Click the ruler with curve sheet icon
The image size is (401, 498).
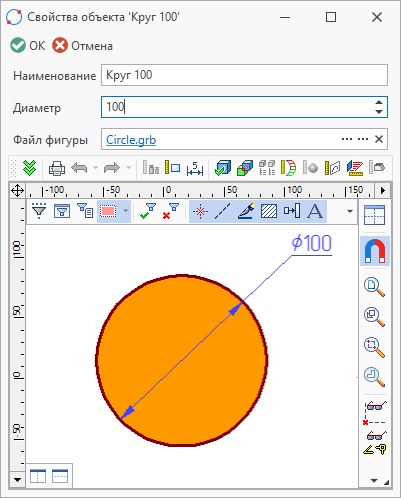tap(333, 168)
